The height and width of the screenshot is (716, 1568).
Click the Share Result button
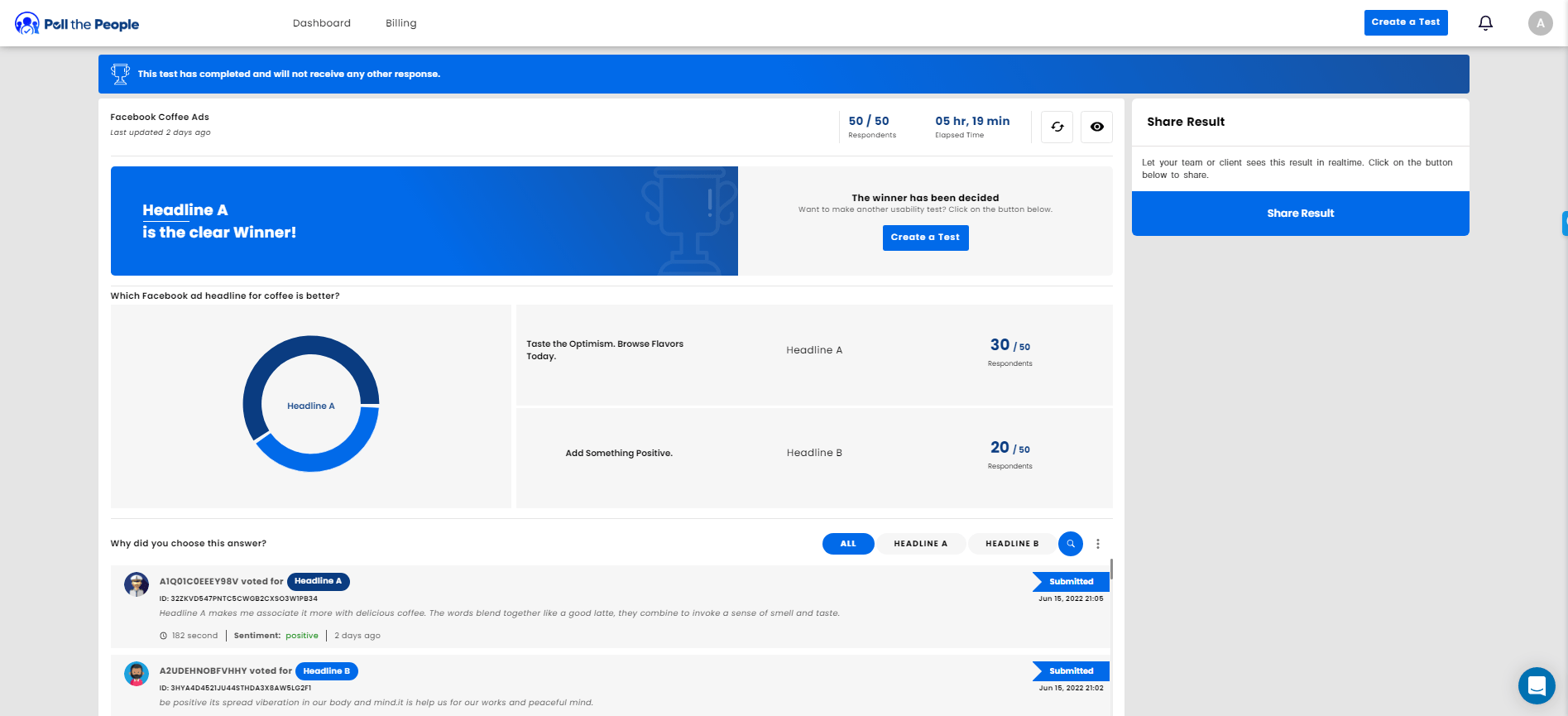(1300, 214)
